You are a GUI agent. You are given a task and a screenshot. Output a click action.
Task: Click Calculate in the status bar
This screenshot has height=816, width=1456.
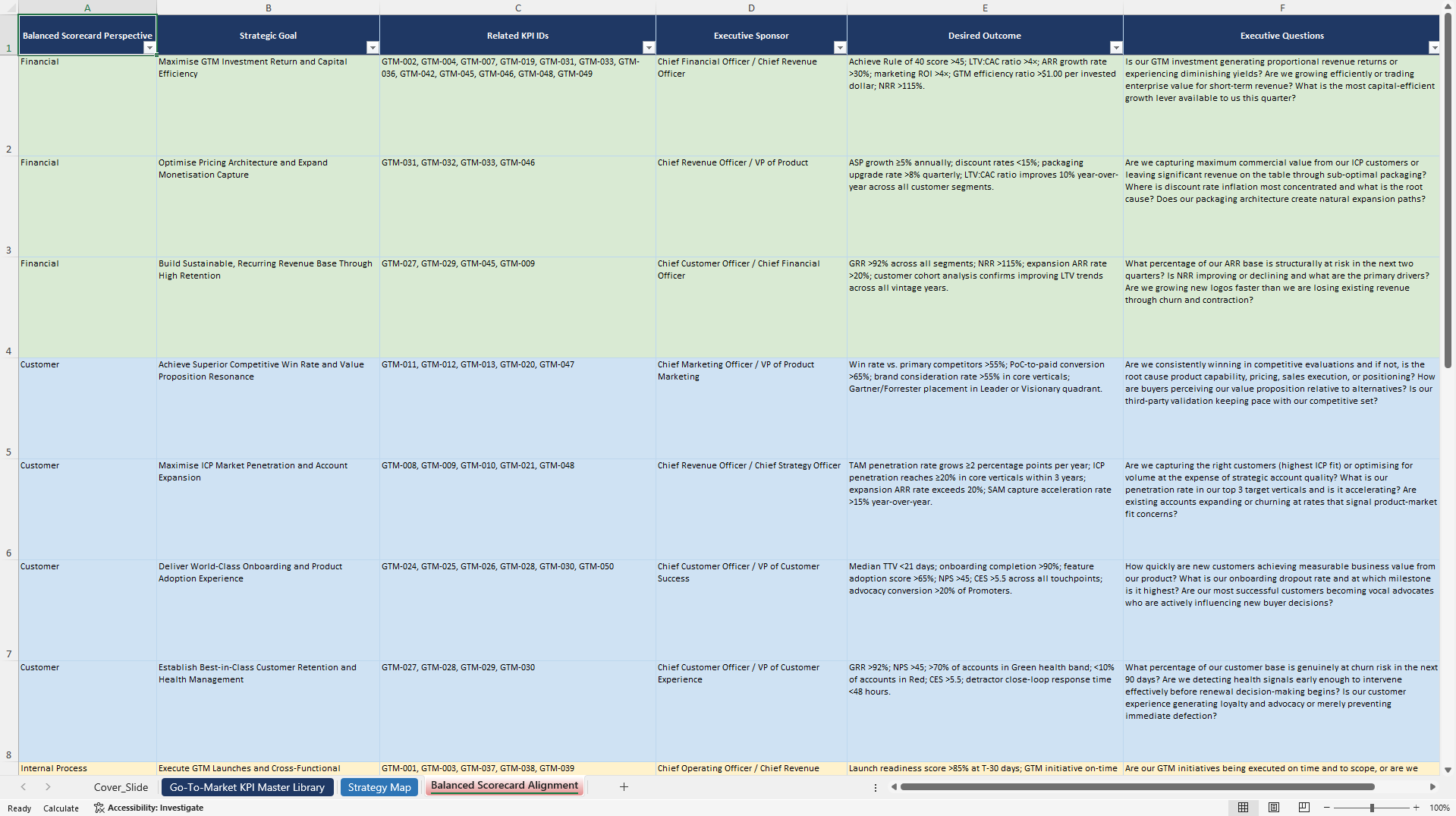pos(61,808)
